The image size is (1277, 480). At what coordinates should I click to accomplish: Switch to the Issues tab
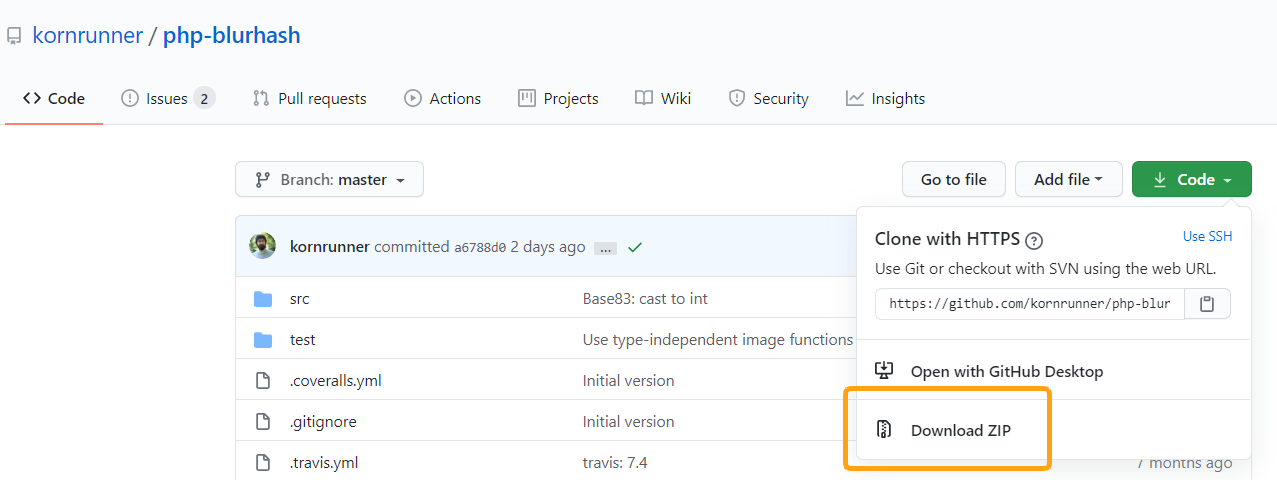point(167,98)
